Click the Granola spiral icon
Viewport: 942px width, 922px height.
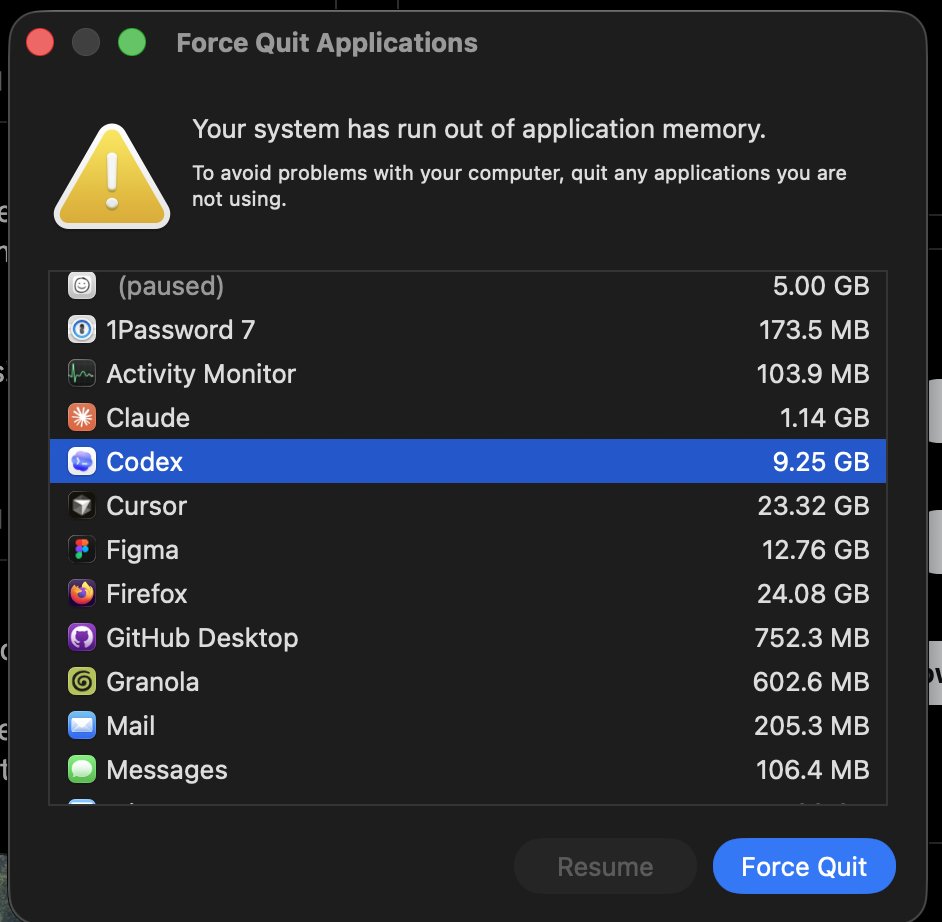coord(82,682)
